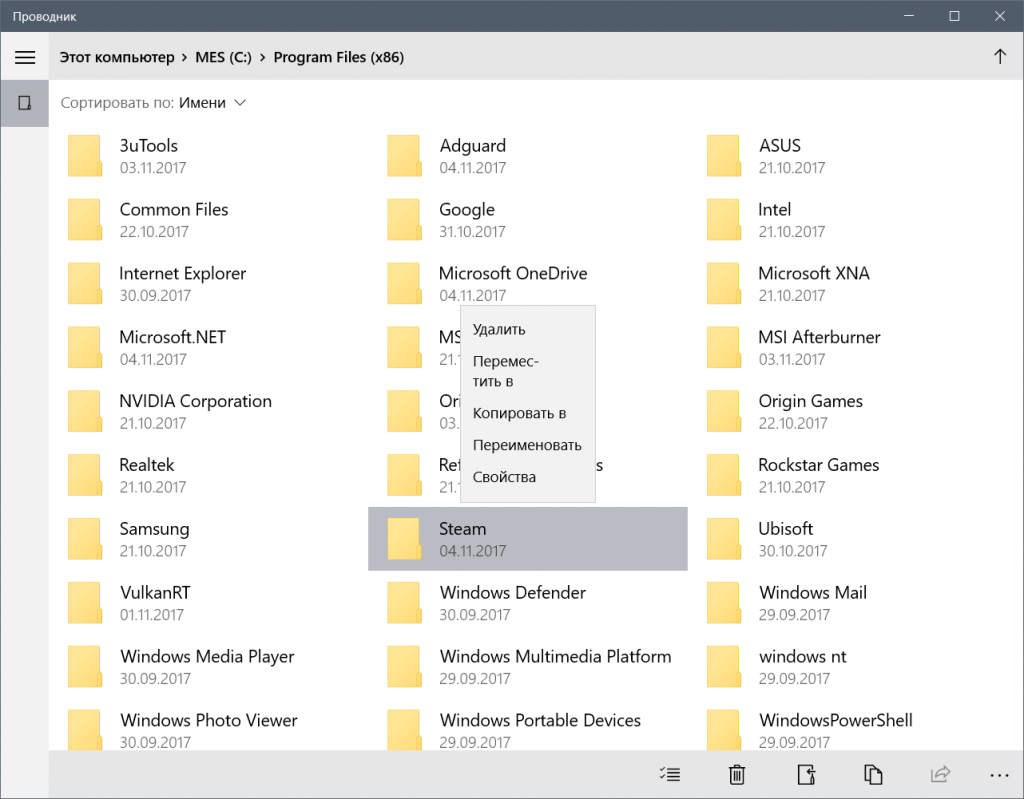Image resolution: width=1024 pixels, height=799 pixels.
Task: Open the three-dots More options menu
Action: pos(998,774)
